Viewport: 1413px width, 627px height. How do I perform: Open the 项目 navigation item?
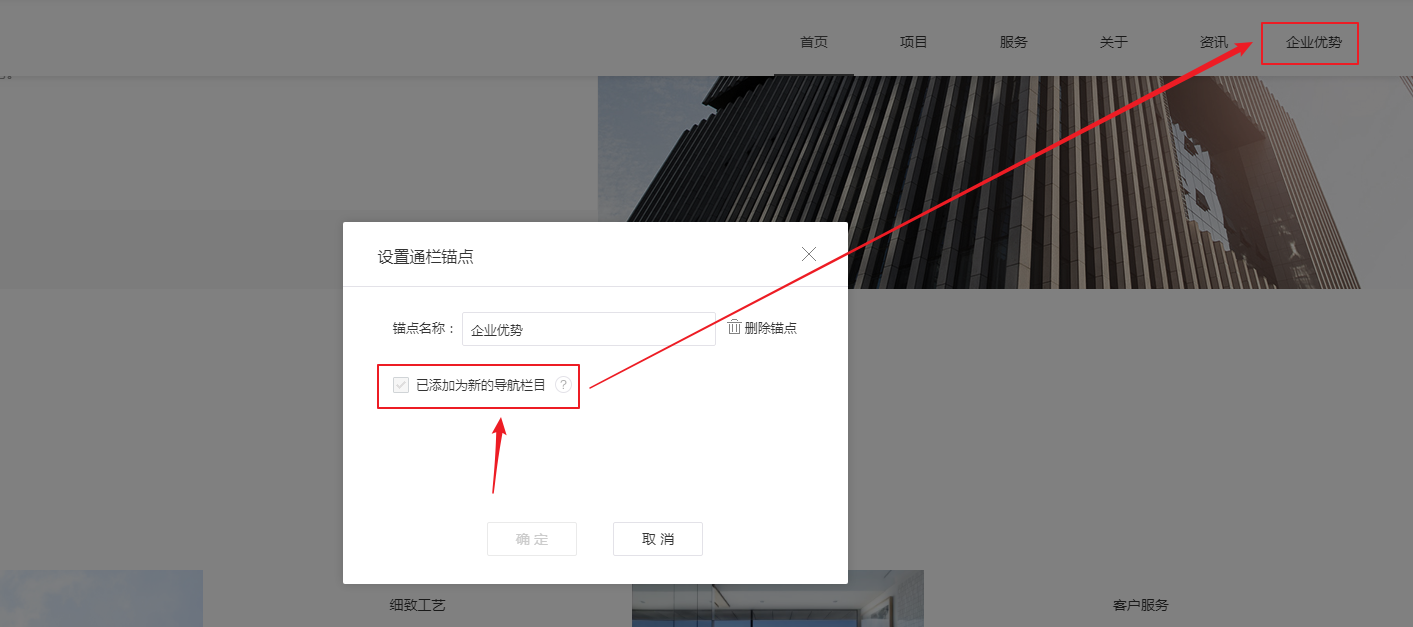tap(914, 42)
